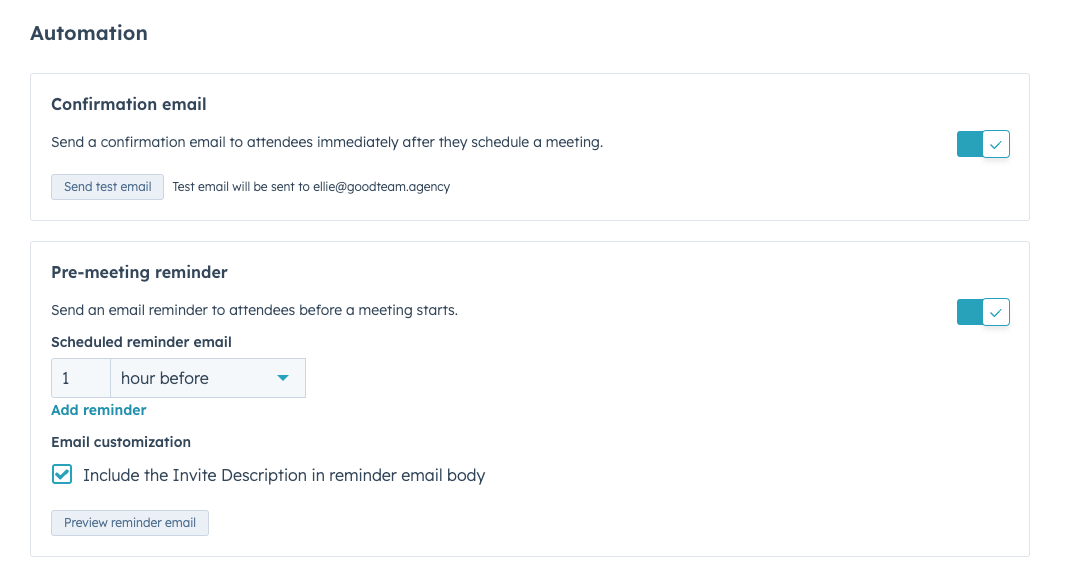1078x579 pixels.
Task: Click the Pre-meeting reminder card title
Action: point(139,272)
